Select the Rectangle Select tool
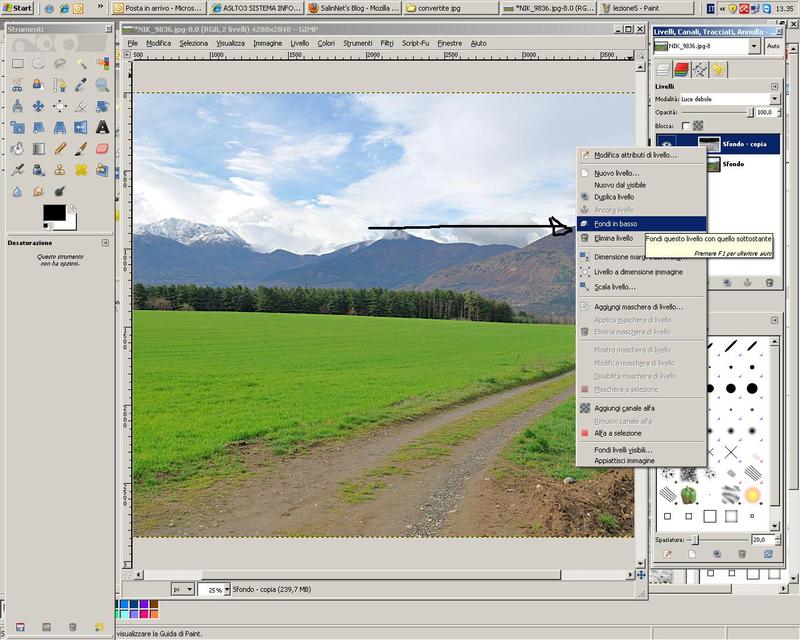 [x=17, y=64]
